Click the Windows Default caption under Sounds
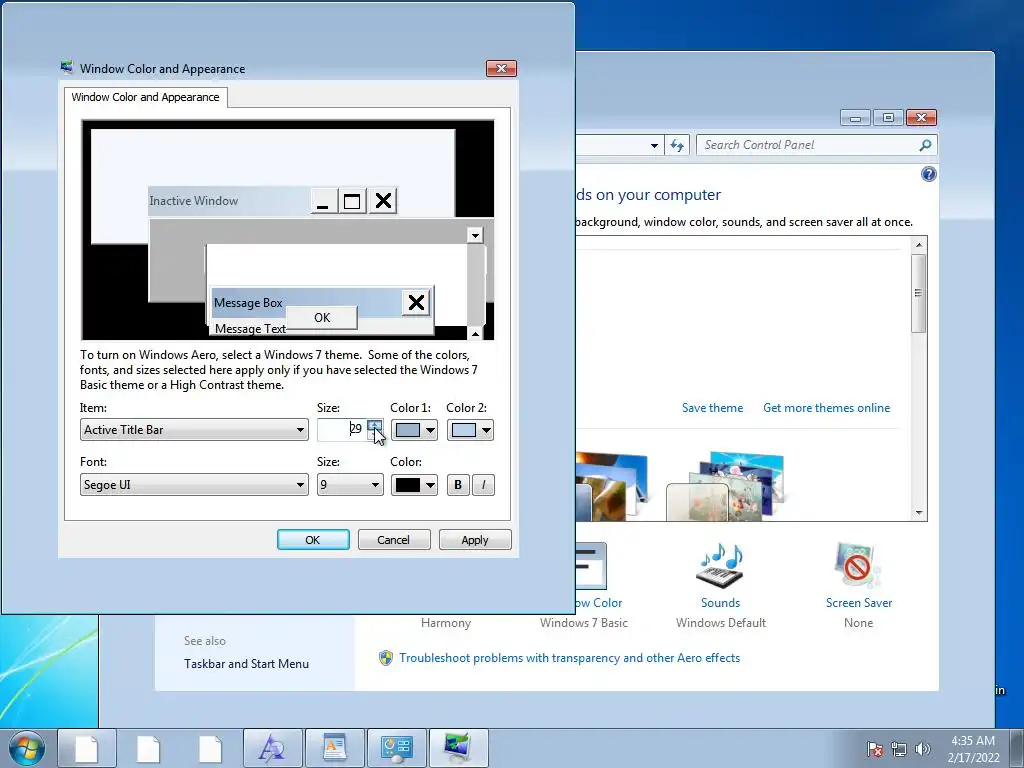Viewport: 1024px width, 768px height. point(721,623)
